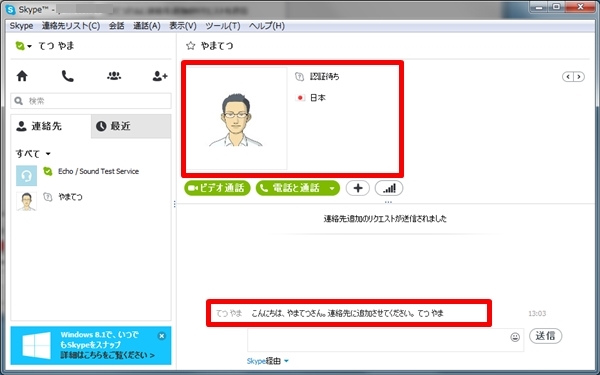600x375 pixels.
Task: Click the Skype logo in title bar
Action: pos(11,9)
